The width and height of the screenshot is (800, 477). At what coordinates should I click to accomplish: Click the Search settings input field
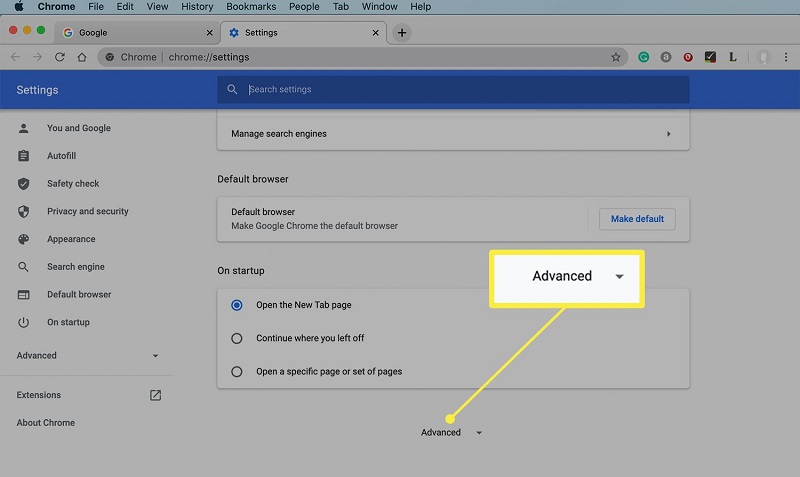tap(453, 89)
